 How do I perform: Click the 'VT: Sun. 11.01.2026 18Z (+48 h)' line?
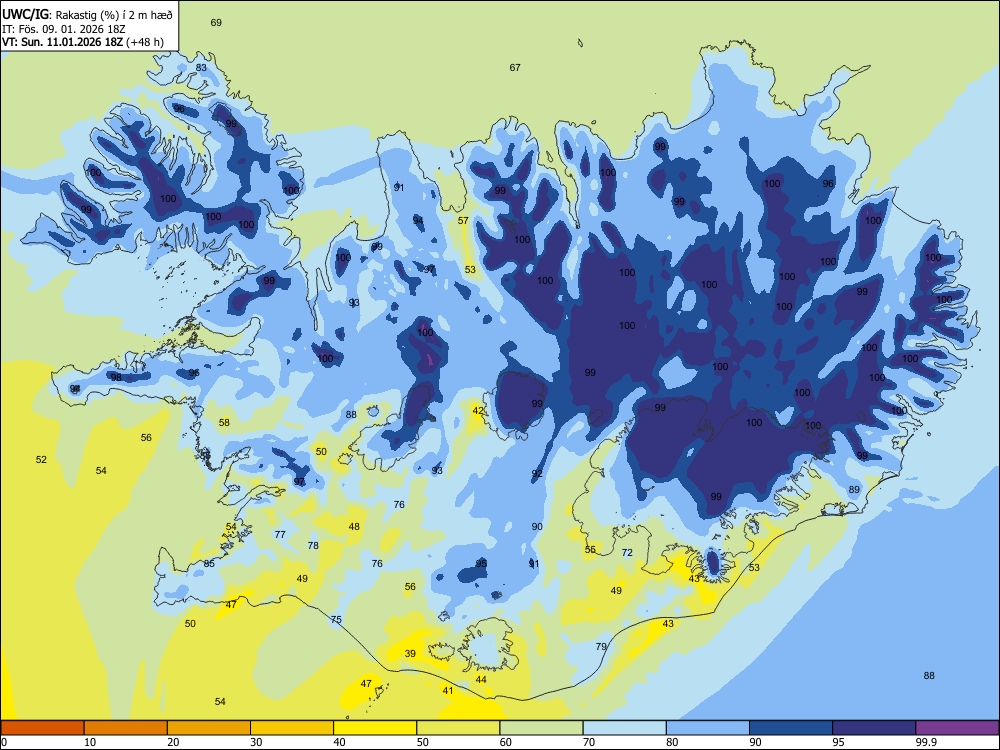coord(83,42)
